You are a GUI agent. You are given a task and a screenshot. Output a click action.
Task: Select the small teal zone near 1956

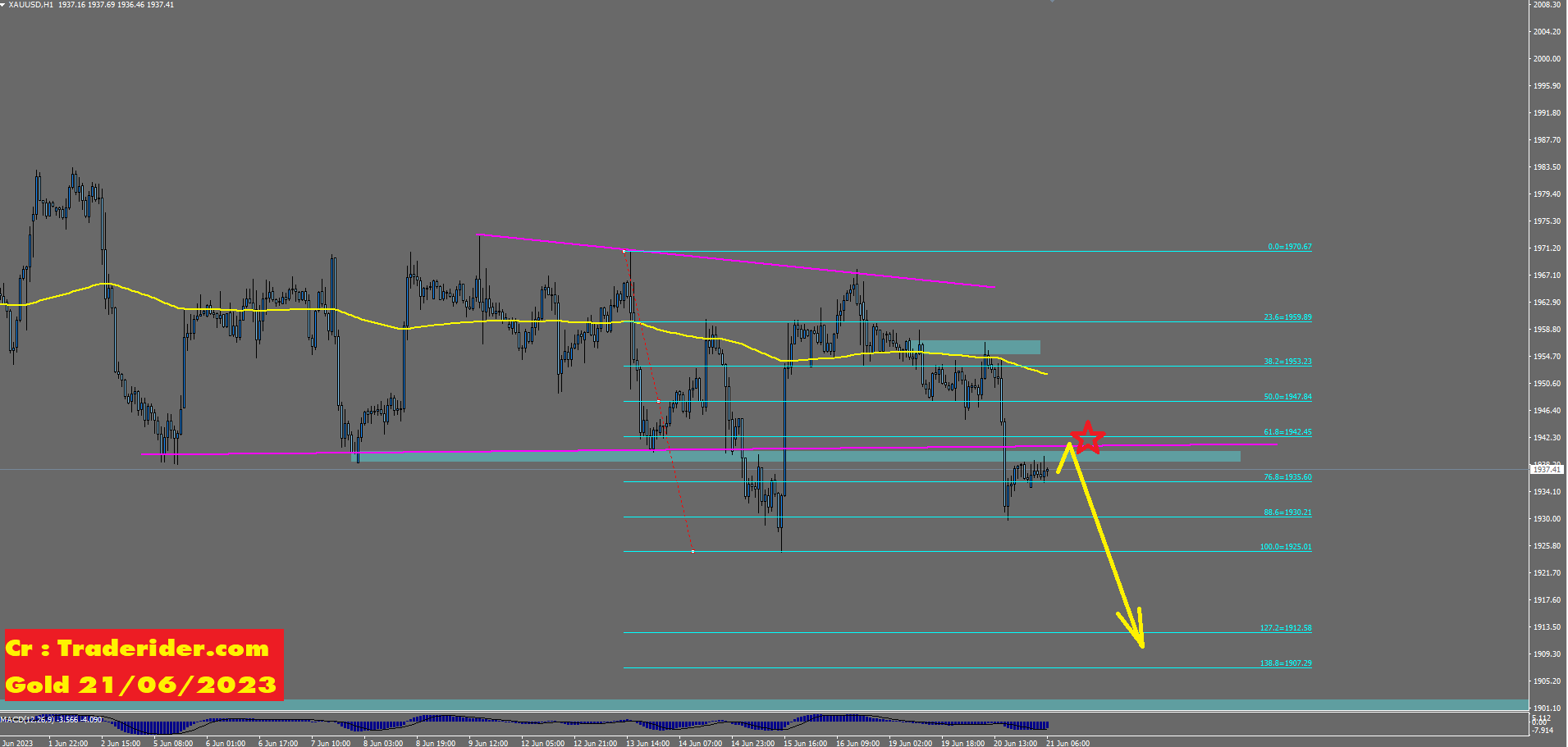(x=980, y=347)
